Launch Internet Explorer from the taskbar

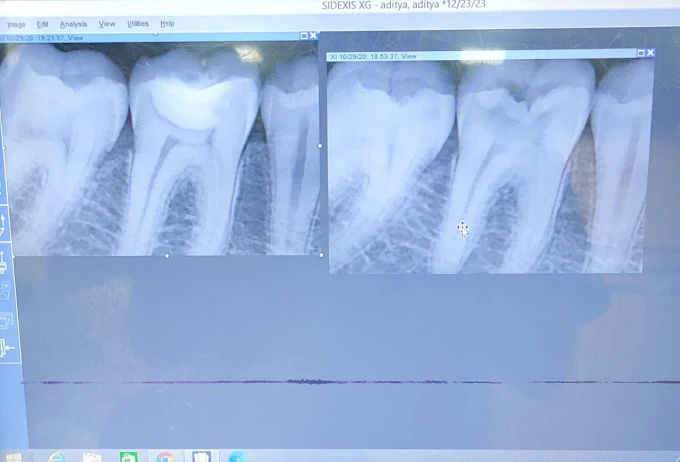[x=57, y=458]
